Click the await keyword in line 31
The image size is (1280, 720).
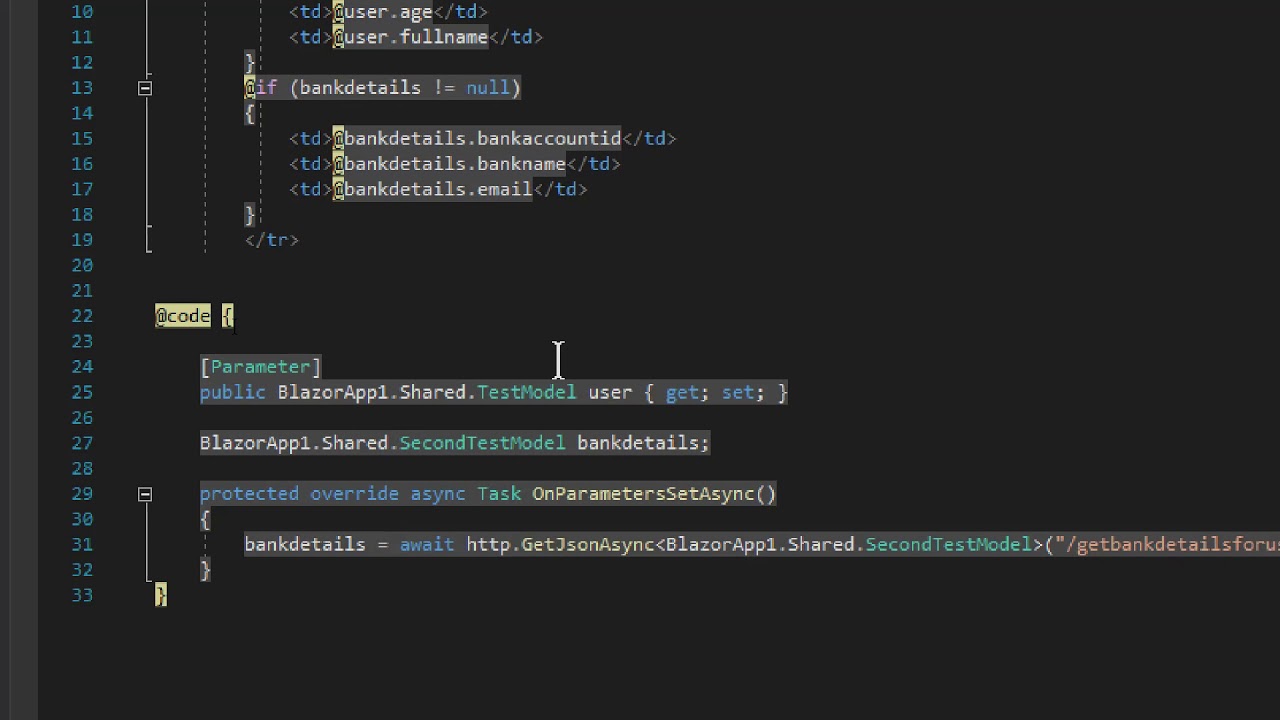[x=427, y=545]
